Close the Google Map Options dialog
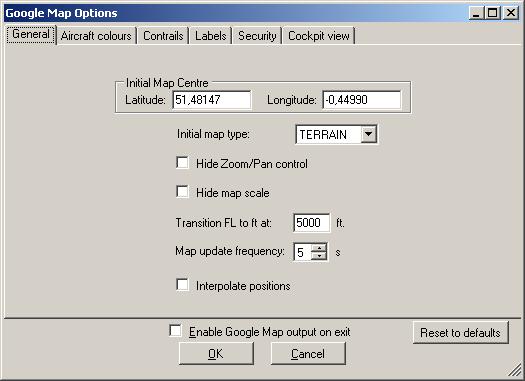This screenshot has width=525, height=381. pyautogui.click(x=511, y=13)
